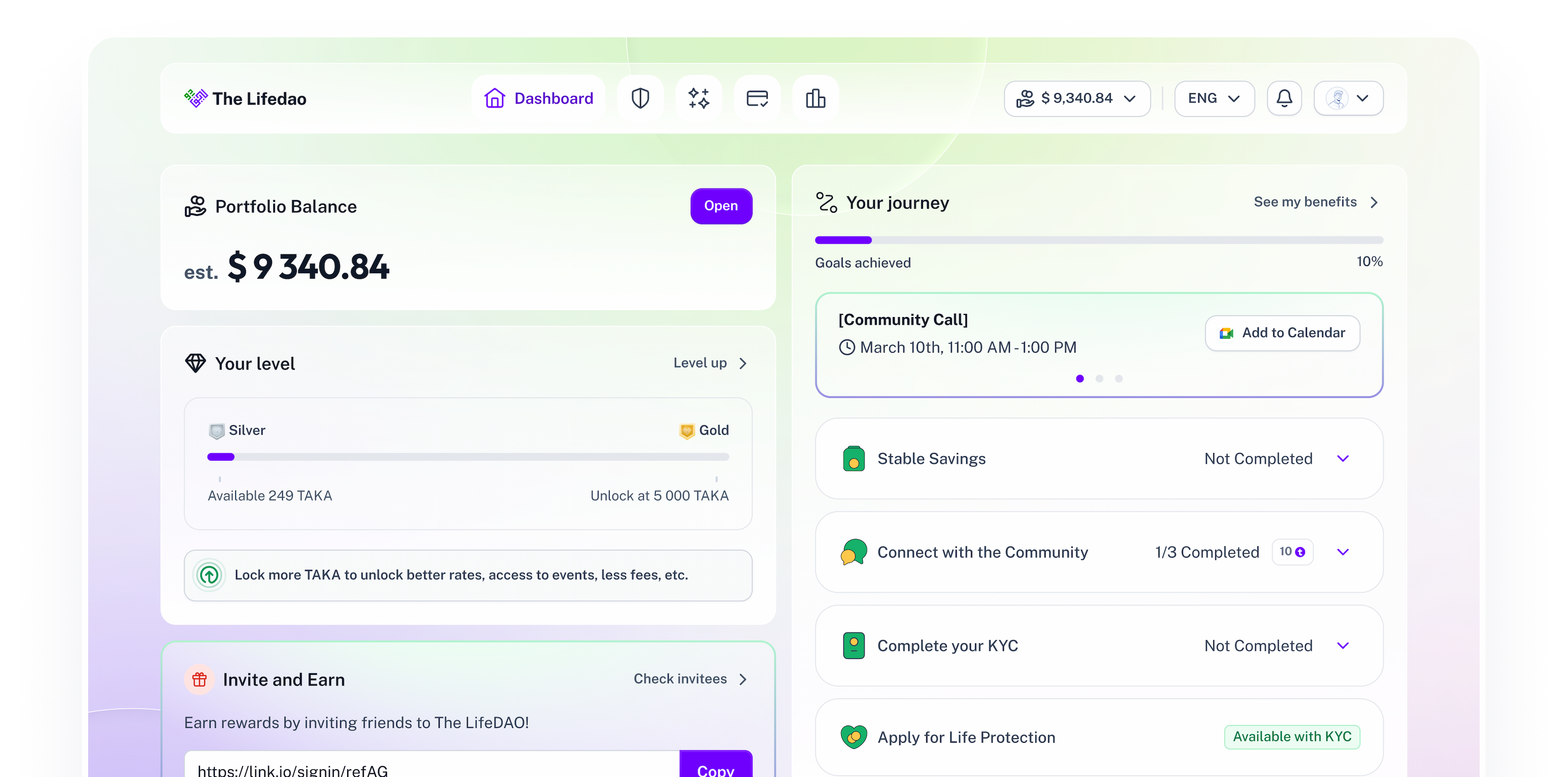Click the green up-arrow lock TAKA icon
1568x777 pixels.
pyautogui.click(x=209, y=575)
